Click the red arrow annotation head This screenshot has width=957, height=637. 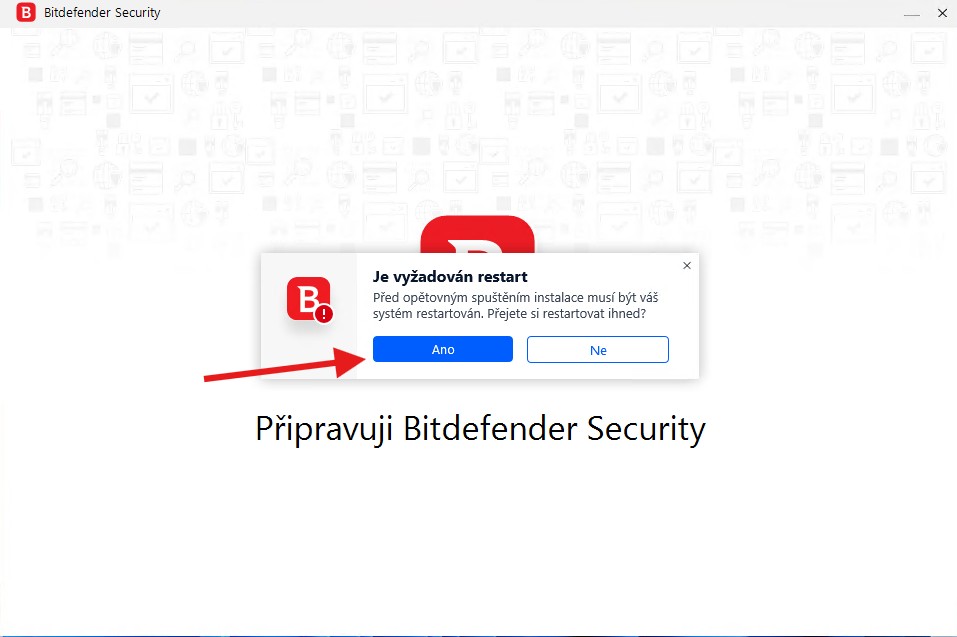click(351, 361)
